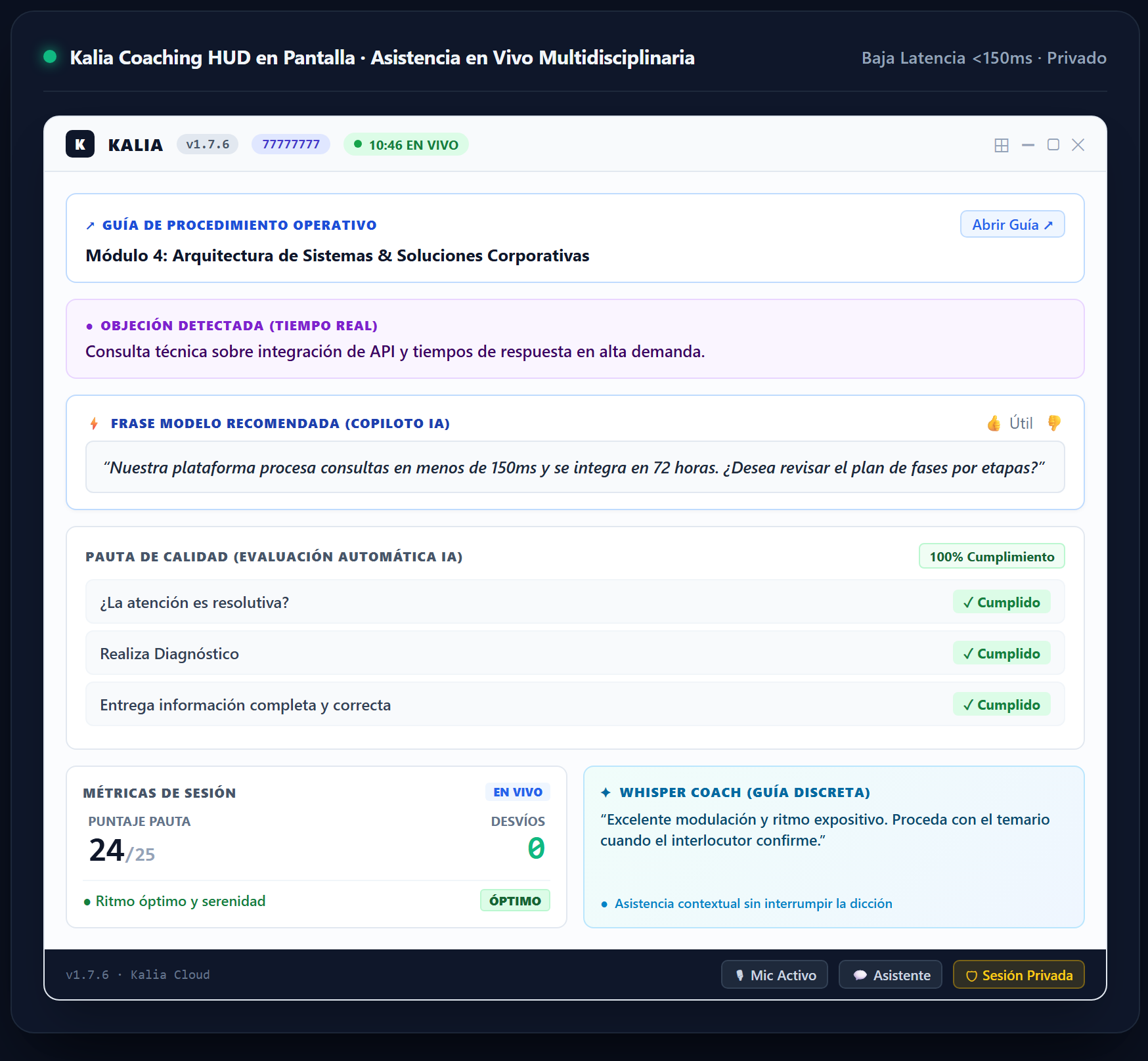The height and width of the screenshot is (1061, 1148).
Task: Click the Módulo 4 title text
Action: point(338,255)
